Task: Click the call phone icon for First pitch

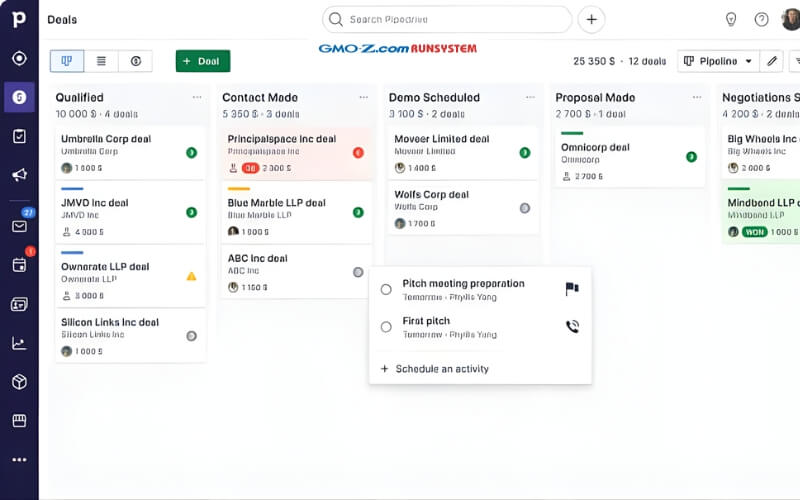Action: click(572, 327)
